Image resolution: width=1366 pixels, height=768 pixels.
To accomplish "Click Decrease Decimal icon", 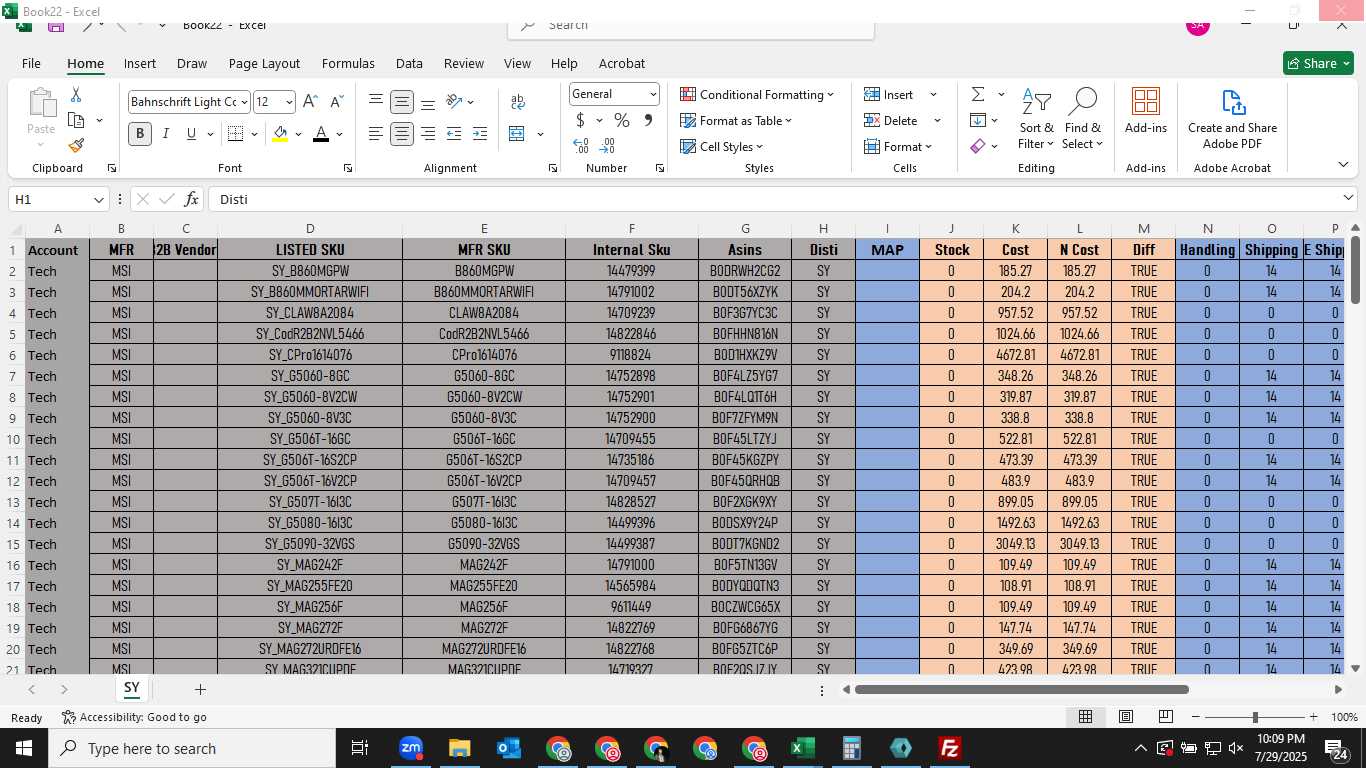I will tap(609, 146).
